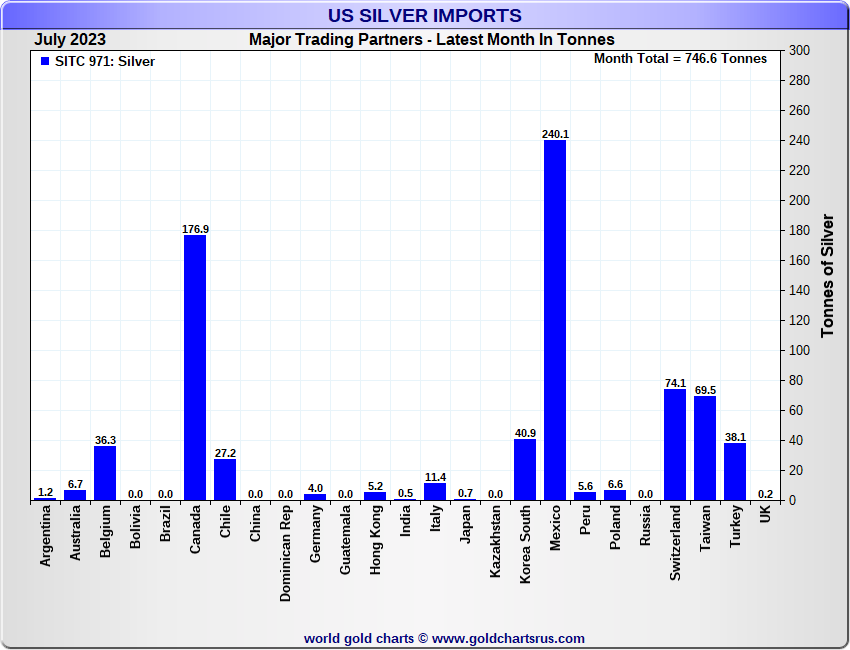Click the US SILVER IMPORTS title
The image size is (850, 650).
tap(425, 15)
